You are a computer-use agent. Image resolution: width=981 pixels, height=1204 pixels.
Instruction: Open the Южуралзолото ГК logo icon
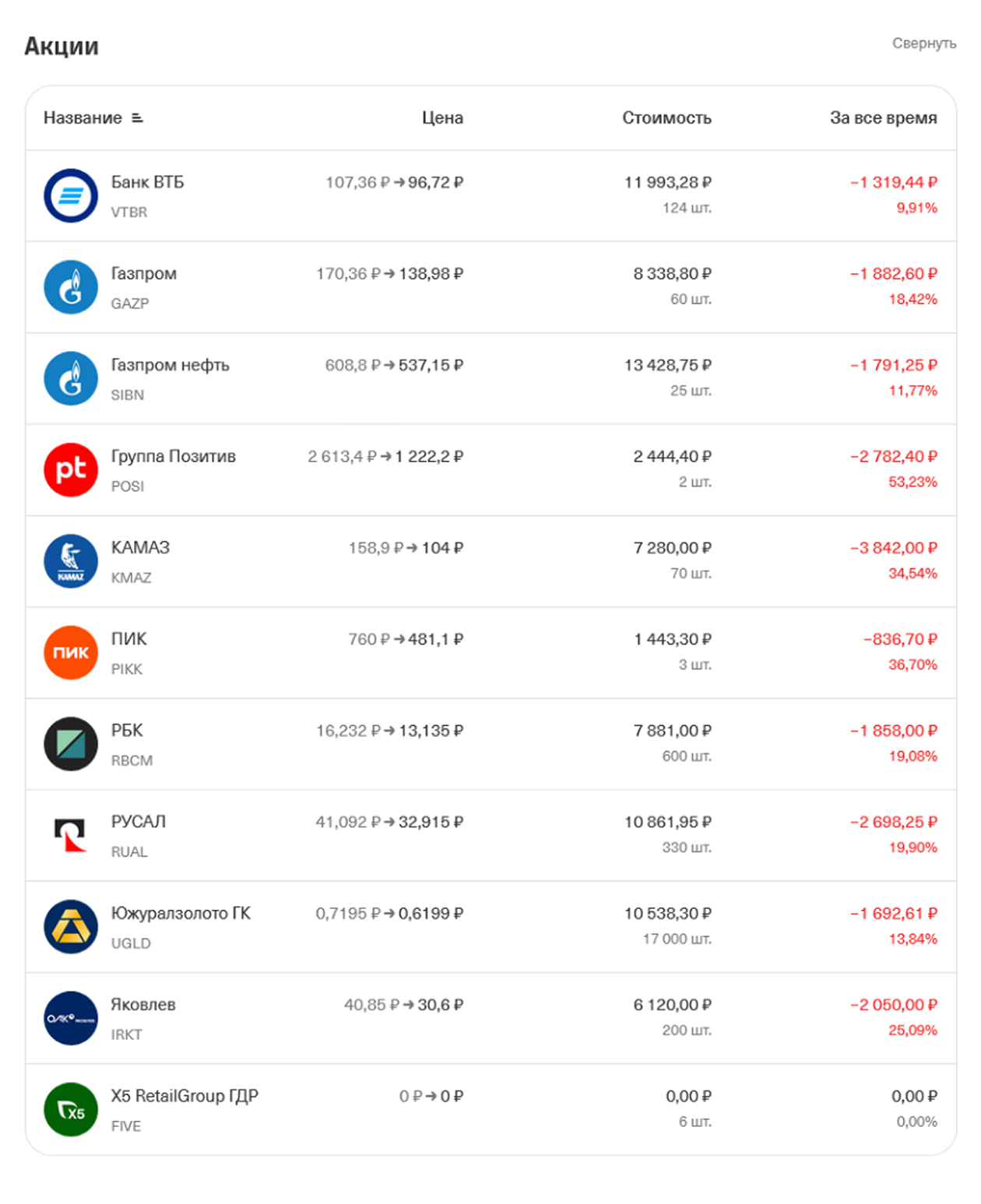(71, 926)
